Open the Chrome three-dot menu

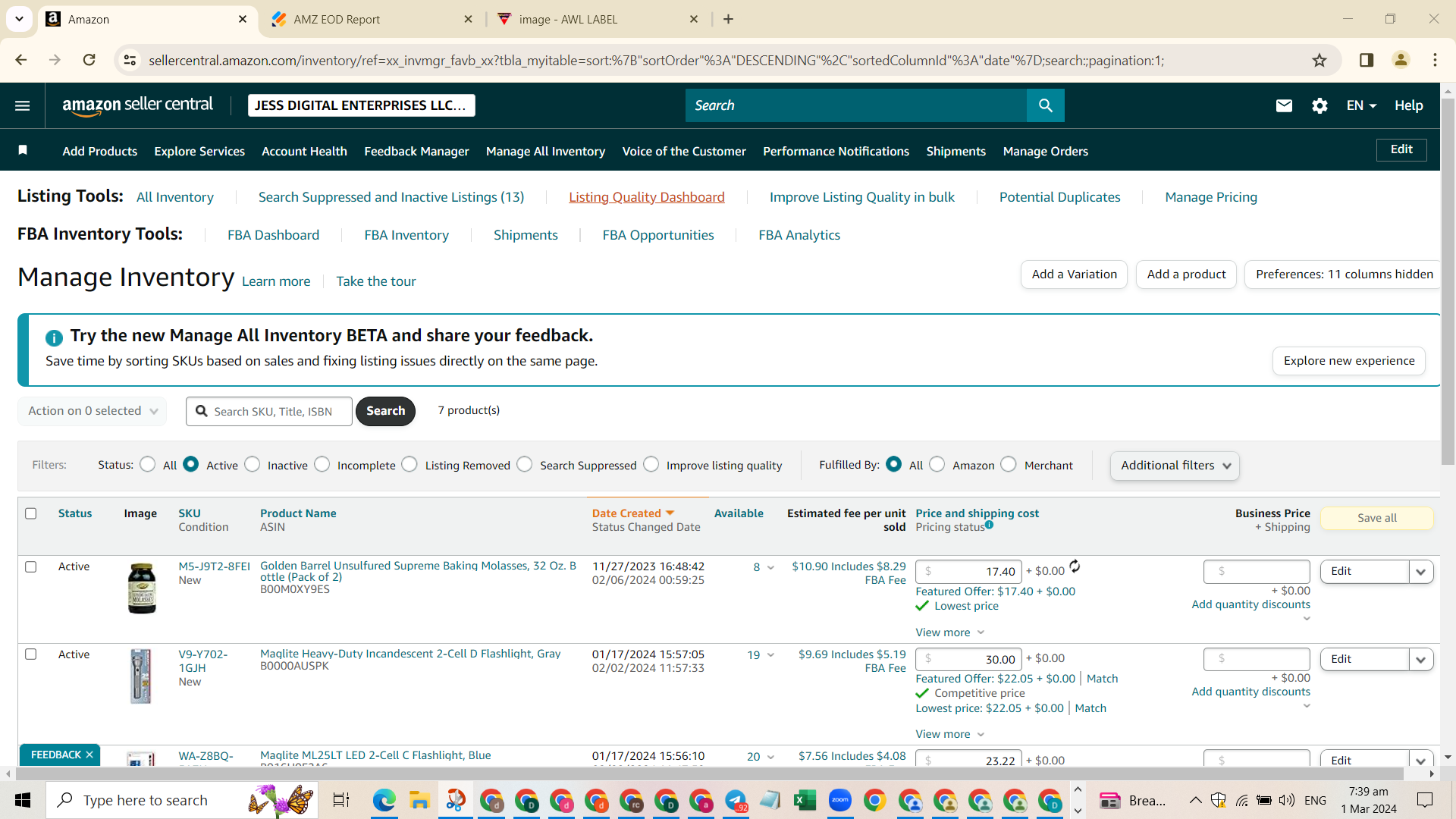coord(1435,60)
